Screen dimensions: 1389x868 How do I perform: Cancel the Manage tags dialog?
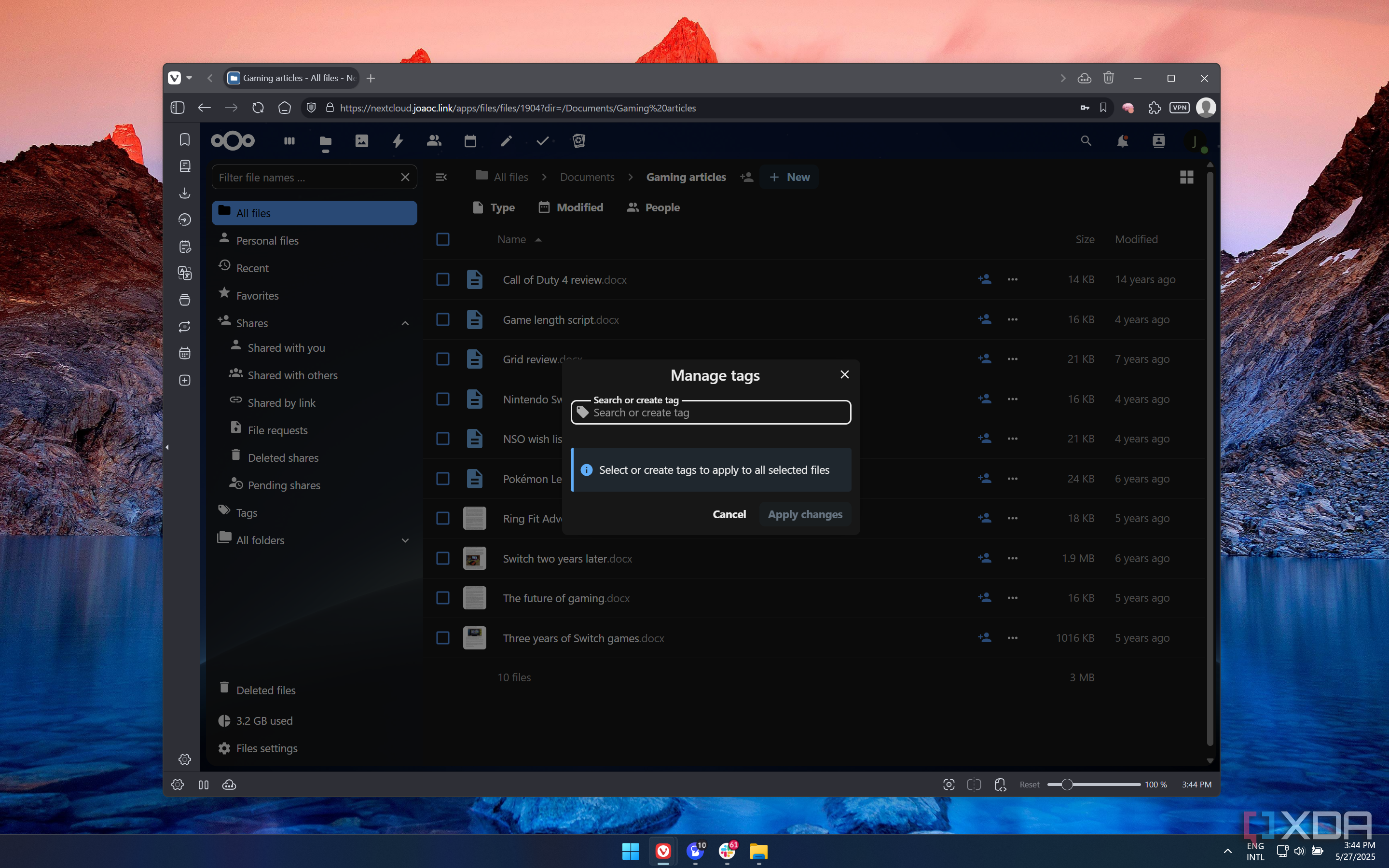tap(729, 514)
